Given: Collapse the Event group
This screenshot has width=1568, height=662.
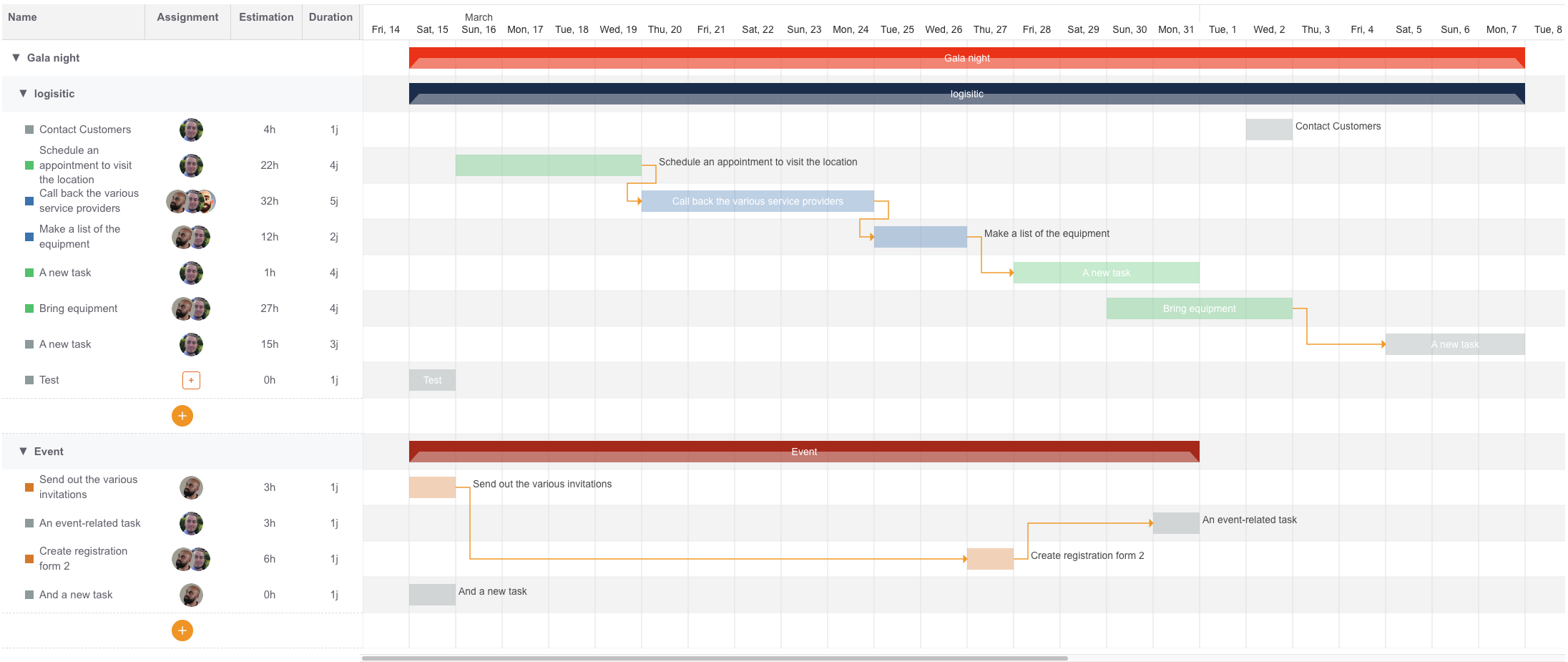Looking at the screenshot, I should [23, 451].
